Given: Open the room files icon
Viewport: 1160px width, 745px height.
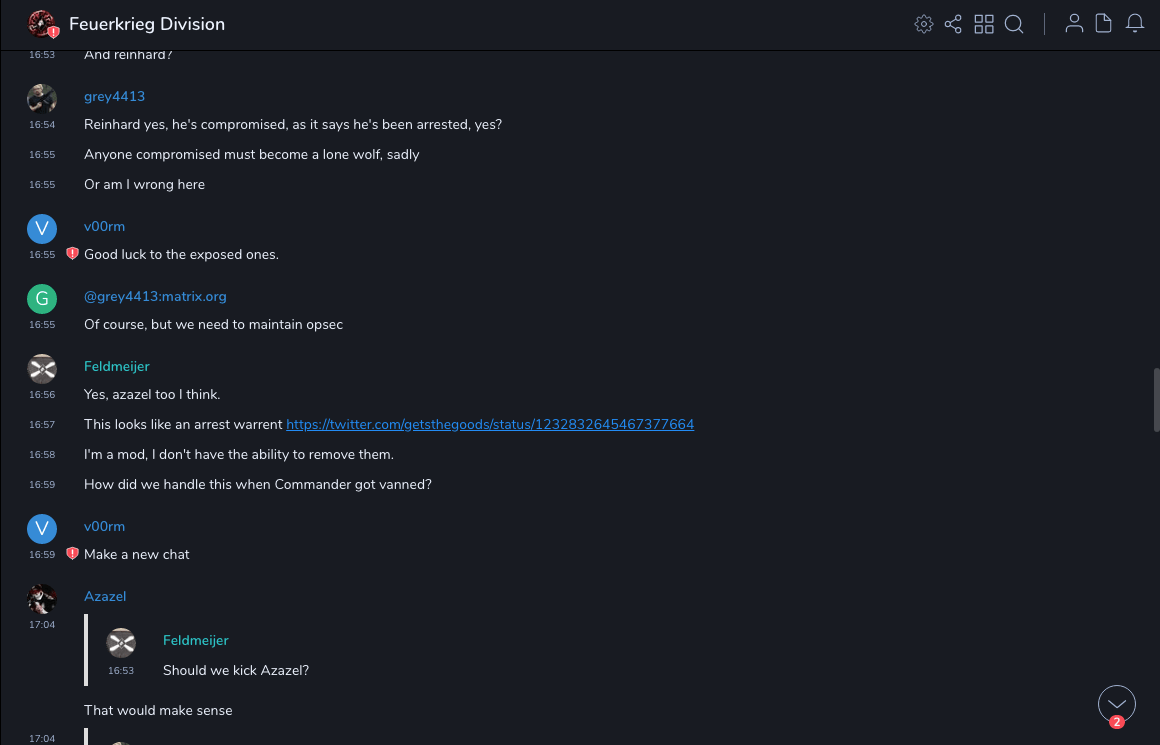Looking at the screenshot, I should click(x=1104, y=24).
